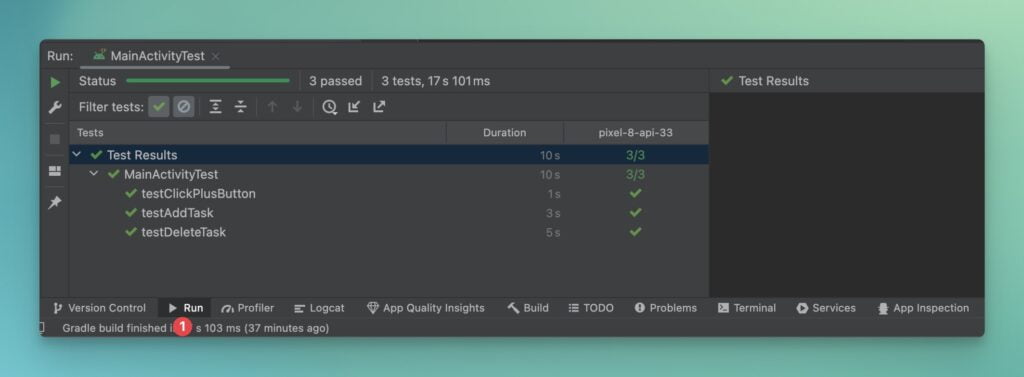Click the Tests column header
The height and width of the screenshot is (377, 1024).
[257, 133]
